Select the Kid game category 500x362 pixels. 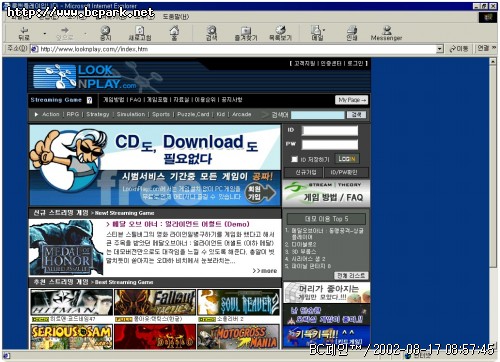pos(221,114)
